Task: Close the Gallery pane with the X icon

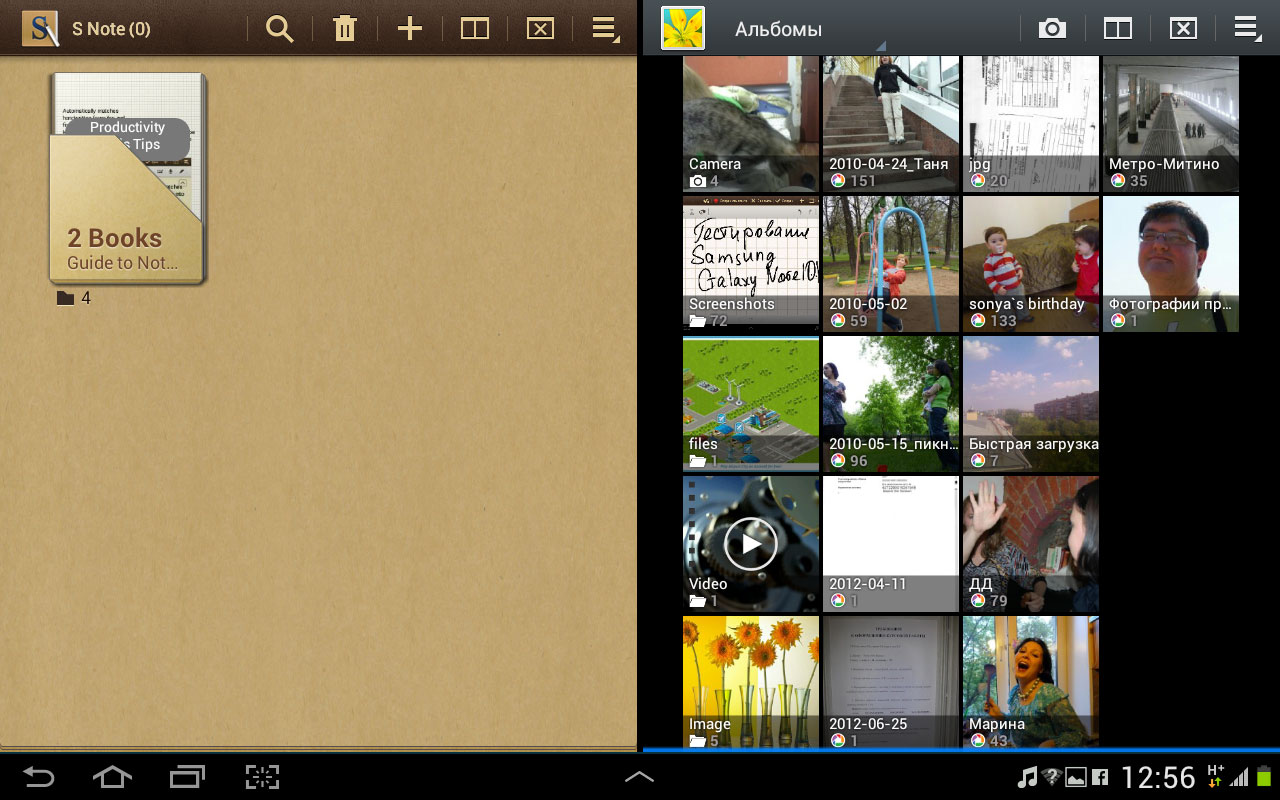Action: tap(1183, 29)
